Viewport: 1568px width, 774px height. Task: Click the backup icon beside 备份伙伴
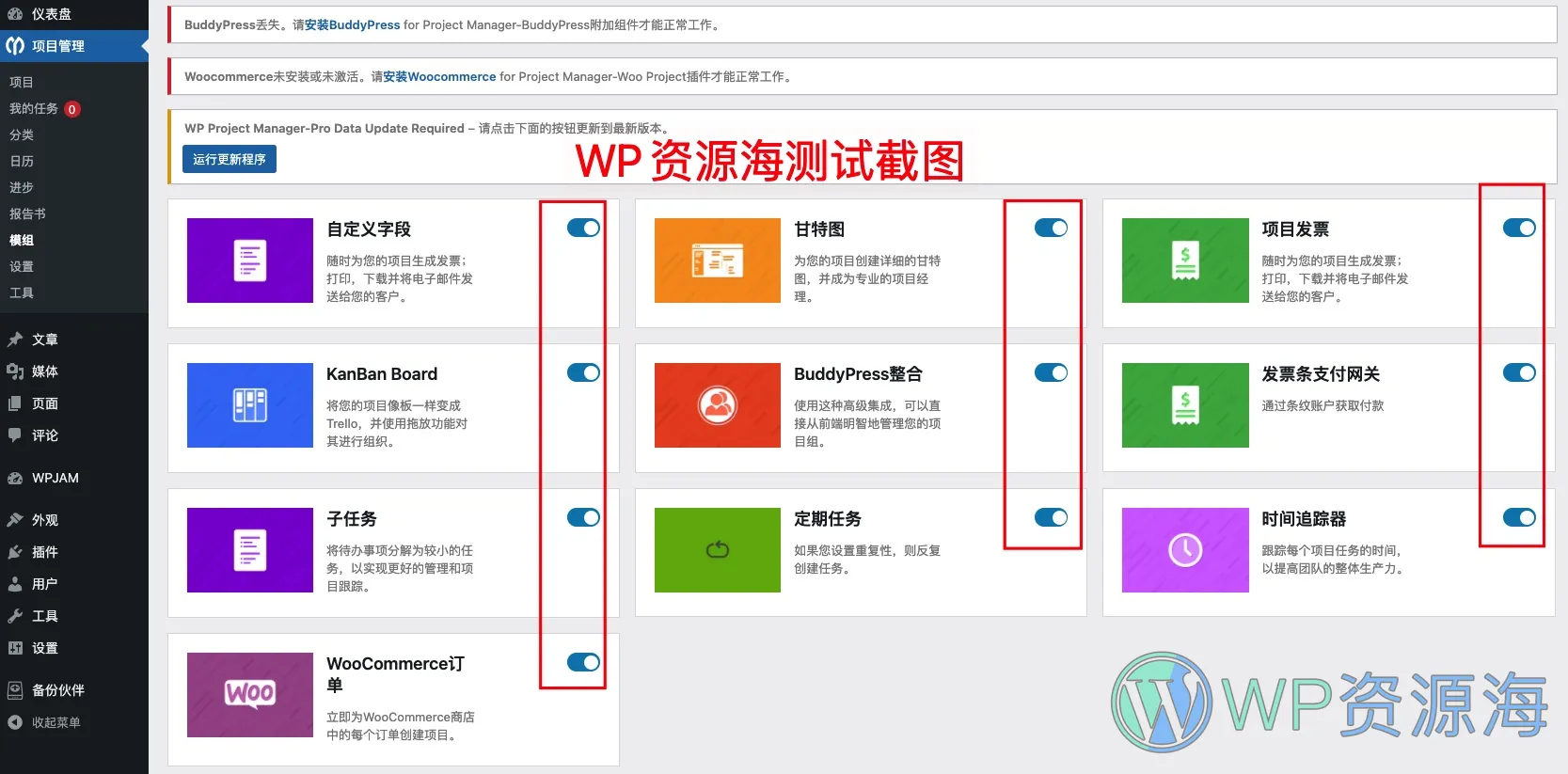[15, 690]
